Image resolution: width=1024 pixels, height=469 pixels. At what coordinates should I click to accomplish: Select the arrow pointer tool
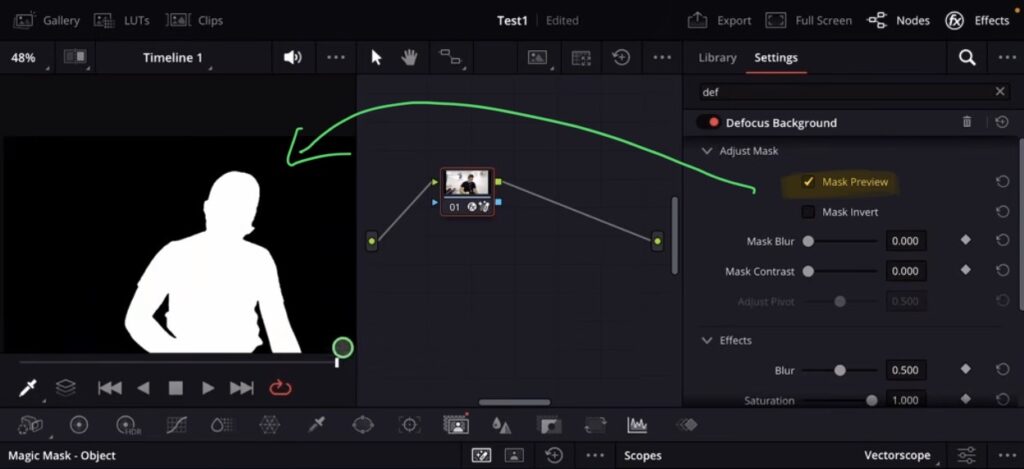pos(376,57)
